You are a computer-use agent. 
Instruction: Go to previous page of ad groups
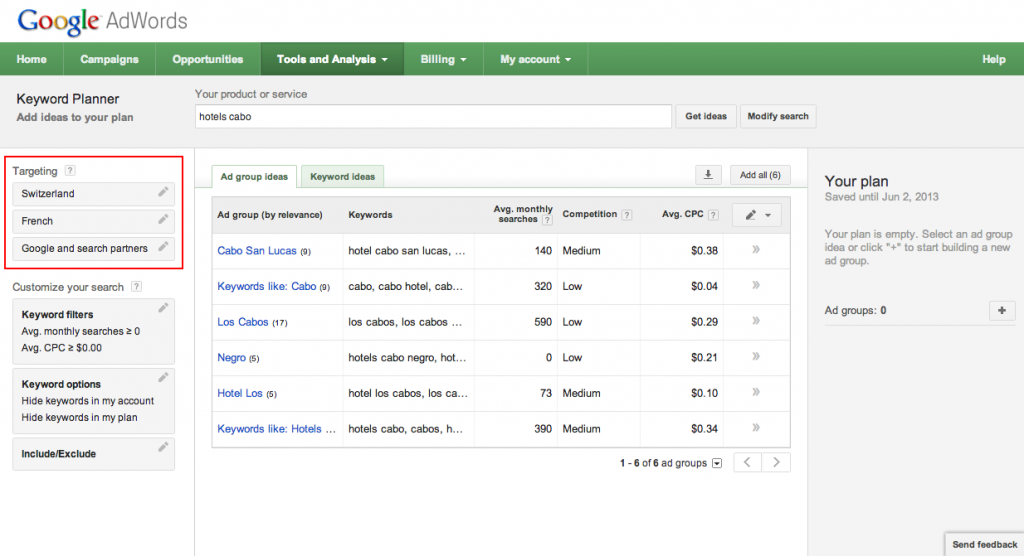click(747, 463)
